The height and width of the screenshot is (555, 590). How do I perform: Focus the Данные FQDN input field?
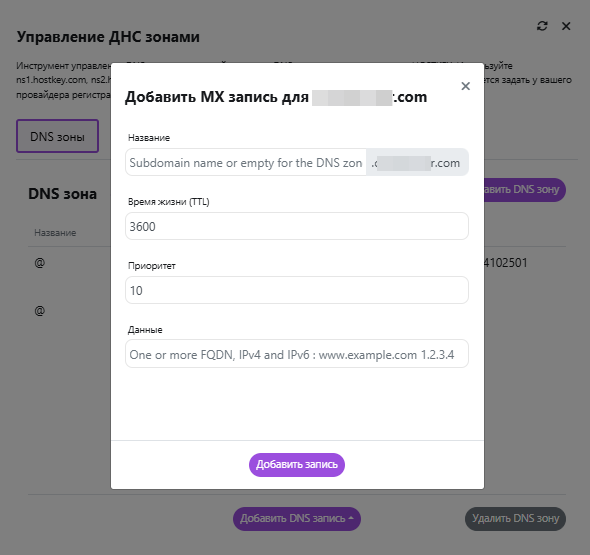click(297, 354)
